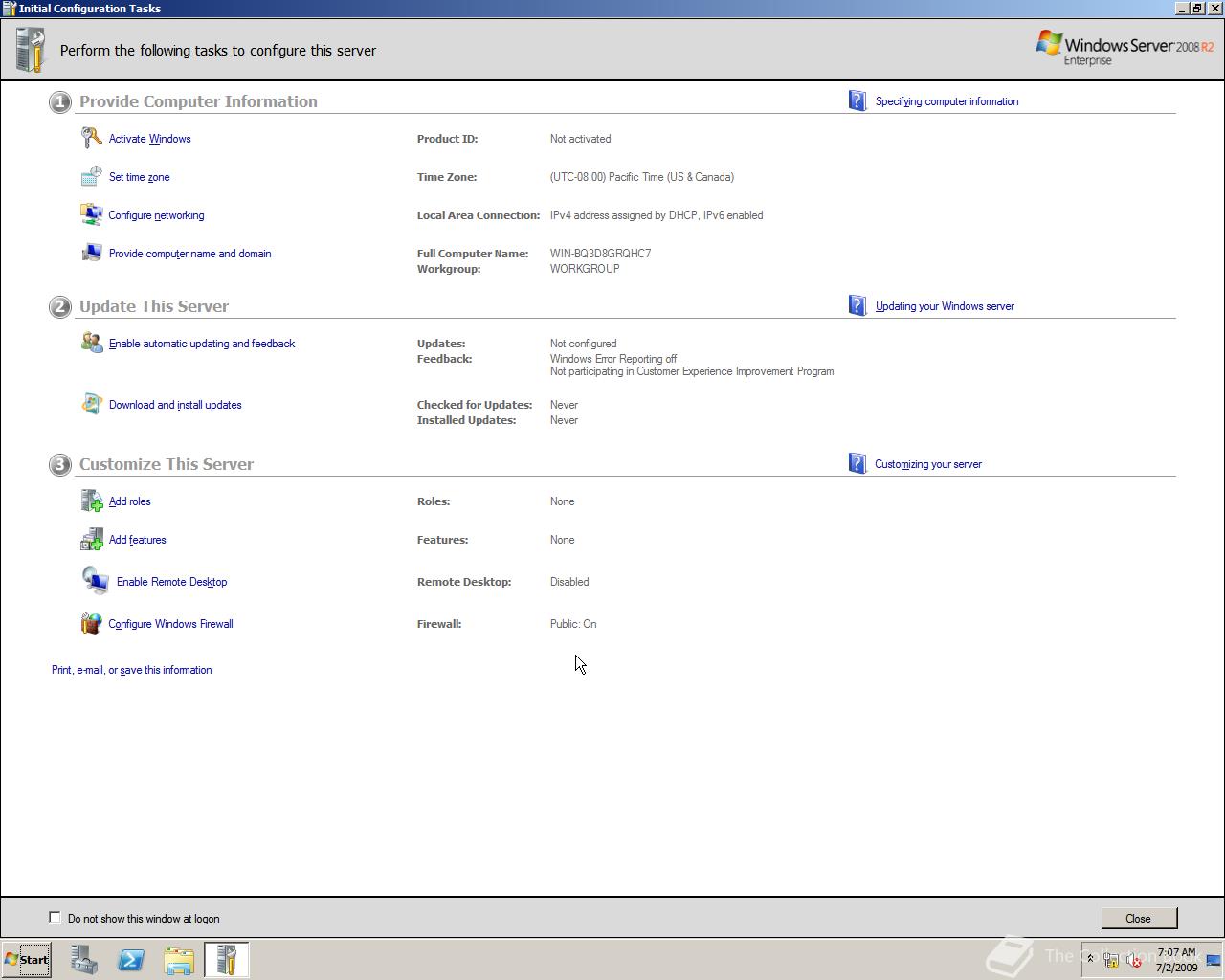
Task: Open Customizing your server help link
Action: pos(928,464)
